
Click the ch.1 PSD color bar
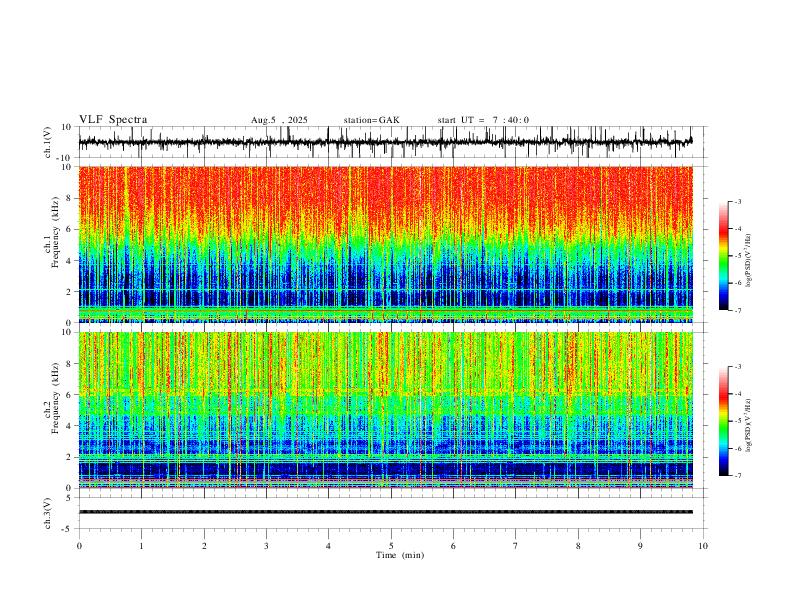click(723, 256)
